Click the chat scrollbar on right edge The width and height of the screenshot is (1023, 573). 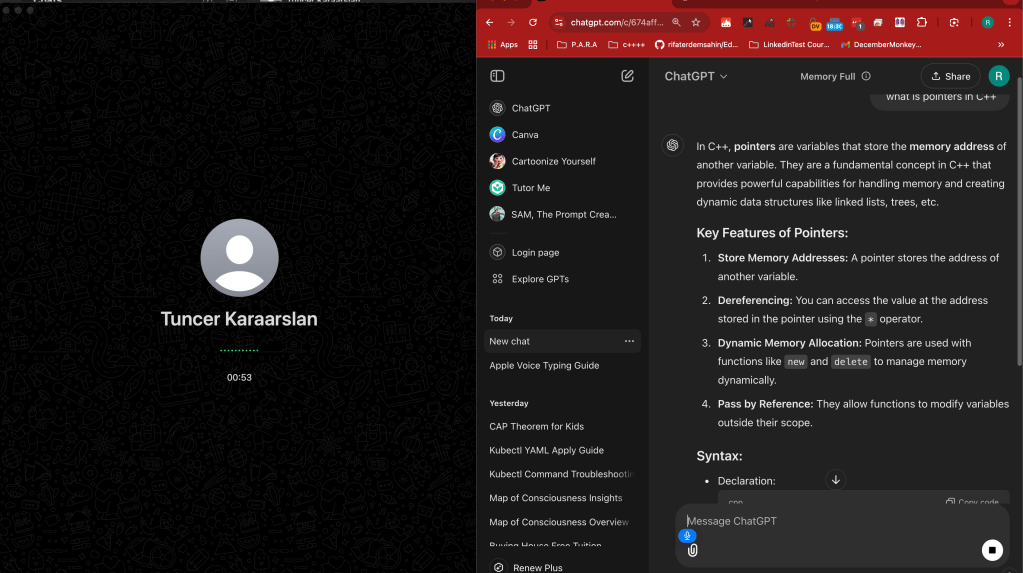point(1019,222)
